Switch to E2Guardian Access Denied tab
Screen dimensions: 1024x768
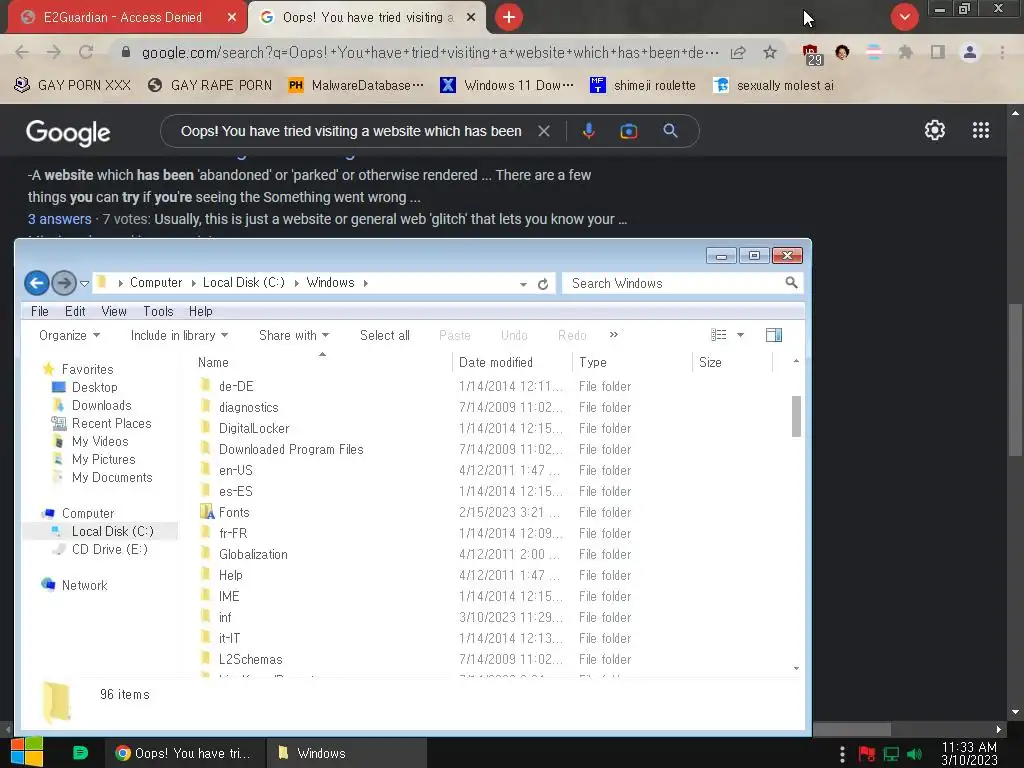click(123, 18)
